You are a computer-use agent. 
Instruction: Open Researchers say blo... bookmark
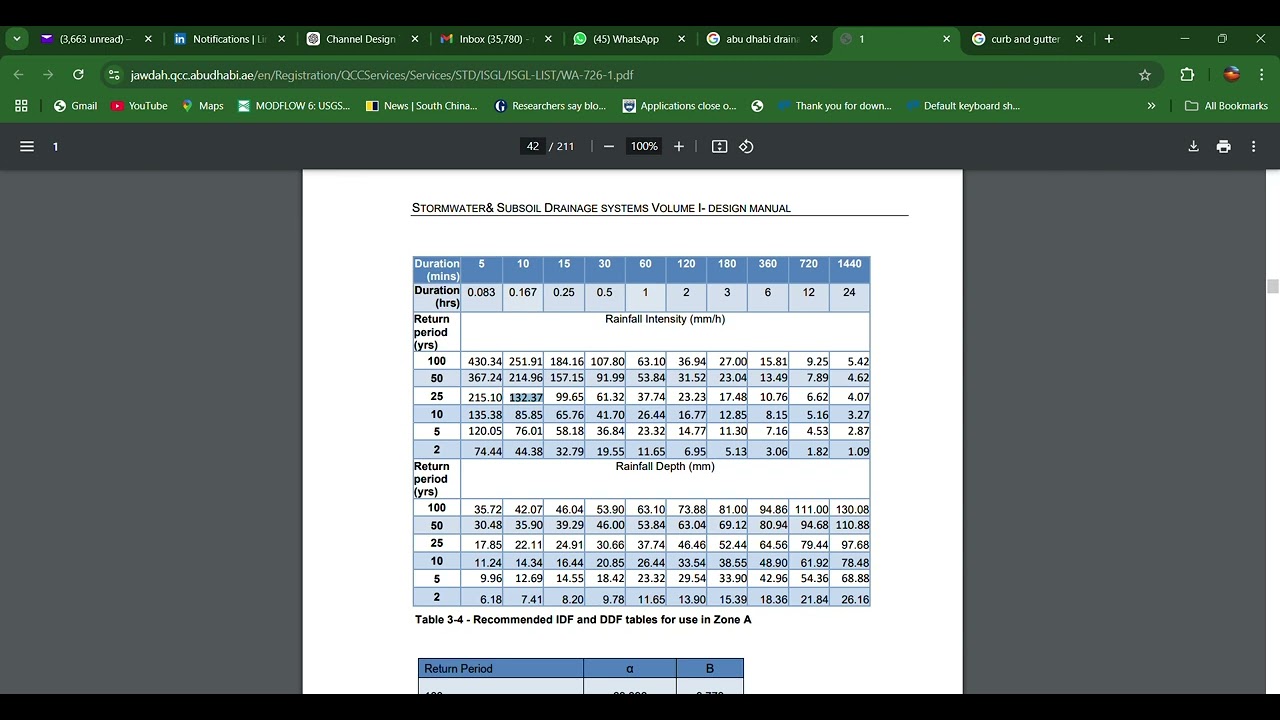(x=550, y=106)
